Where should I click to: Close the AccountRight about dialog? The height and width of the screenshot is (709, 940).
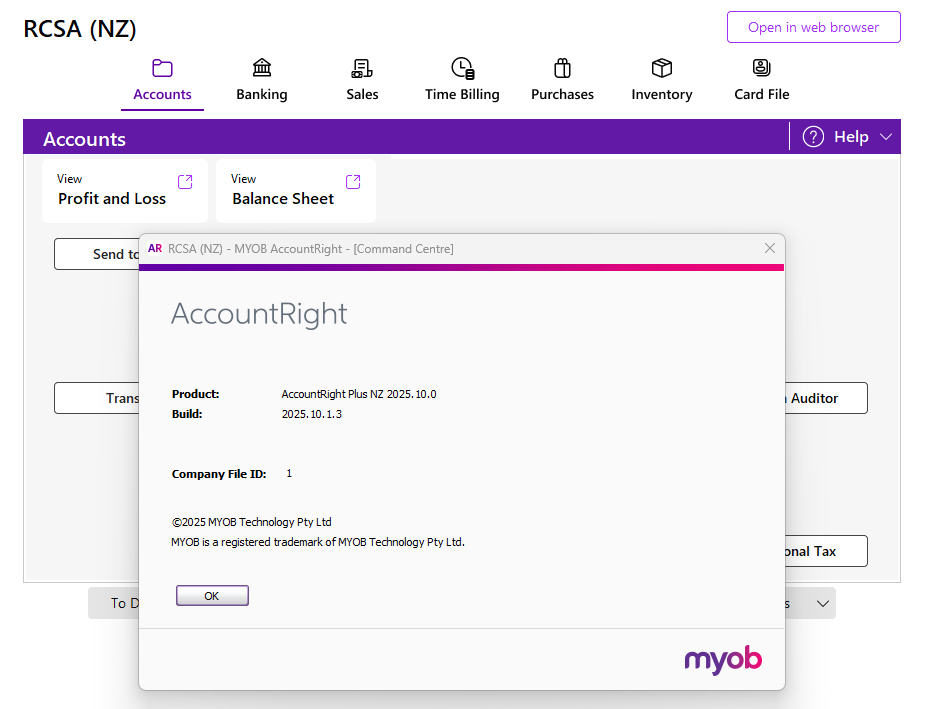coord(770,248)
